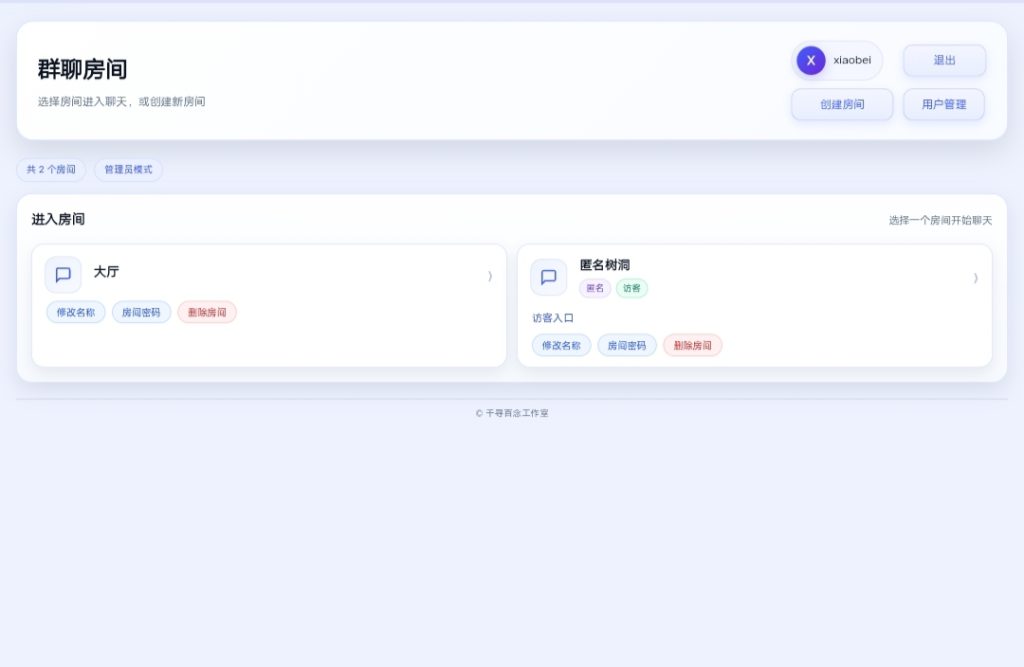Click the 访客 tag on 匿名树洞

(632, 288)
